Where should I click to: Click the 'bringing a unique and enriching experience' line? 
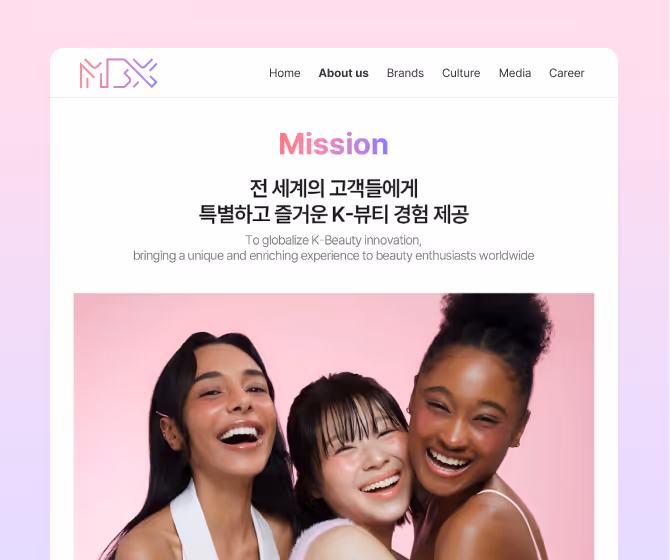[x=334, y=255]
